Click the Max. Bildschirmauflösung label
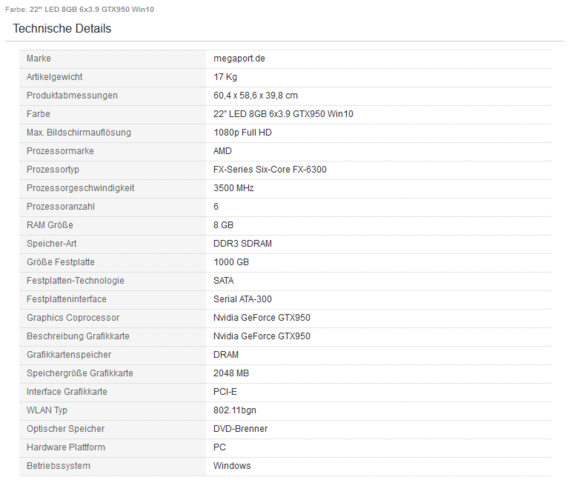The height and width of the screenshot is (480, 581). coord(79,133)
